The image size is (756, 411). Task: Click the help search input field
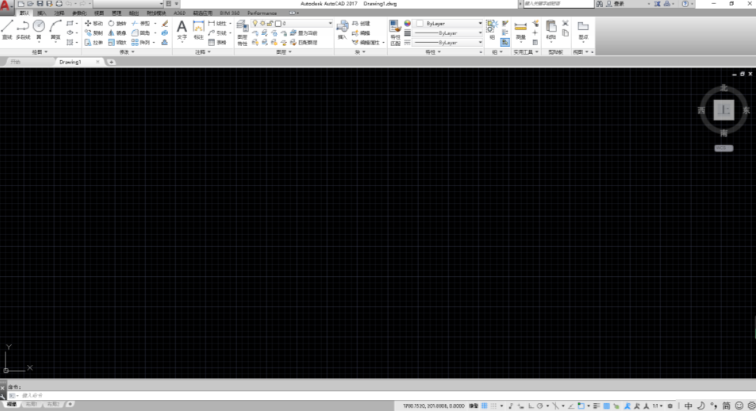[x=553, y=4]
